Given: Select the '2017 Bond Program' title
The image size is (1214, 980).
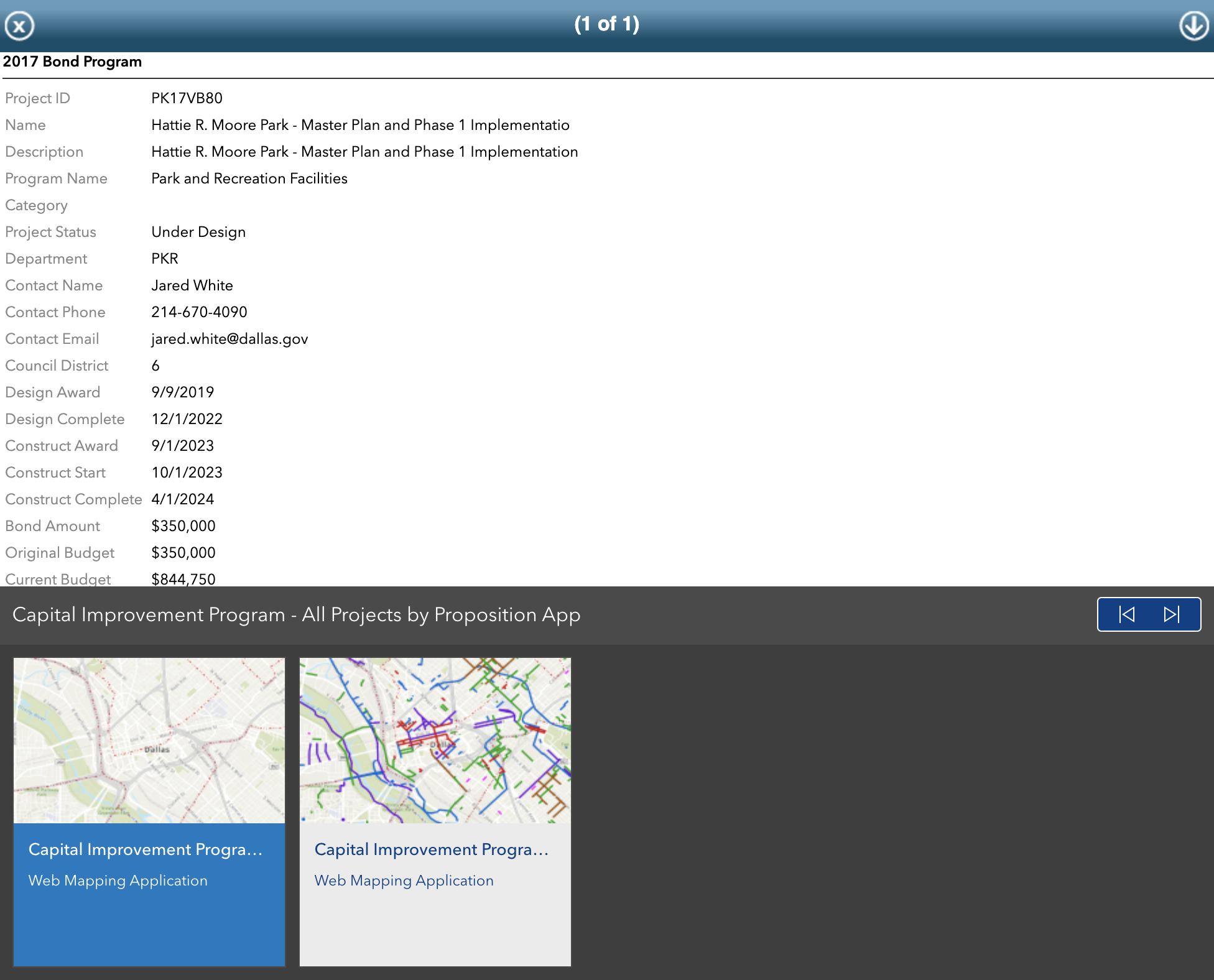Looking at the screenshot, I should point(72,62).
